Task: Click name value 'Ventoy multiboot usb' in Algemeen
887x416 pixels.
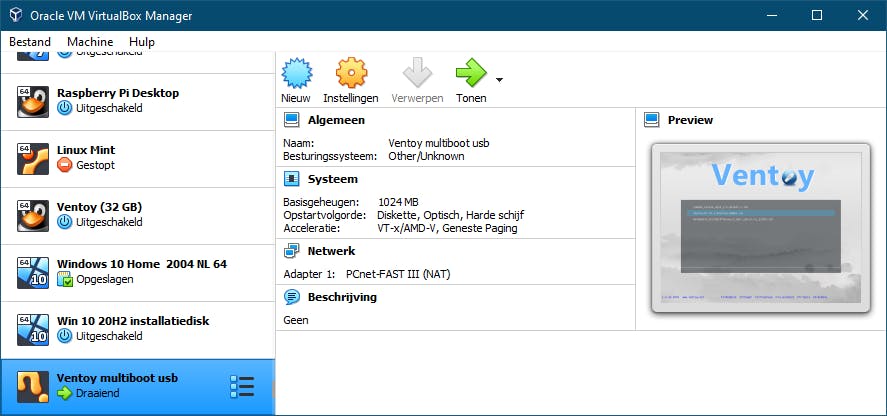Action: point(439,143)
